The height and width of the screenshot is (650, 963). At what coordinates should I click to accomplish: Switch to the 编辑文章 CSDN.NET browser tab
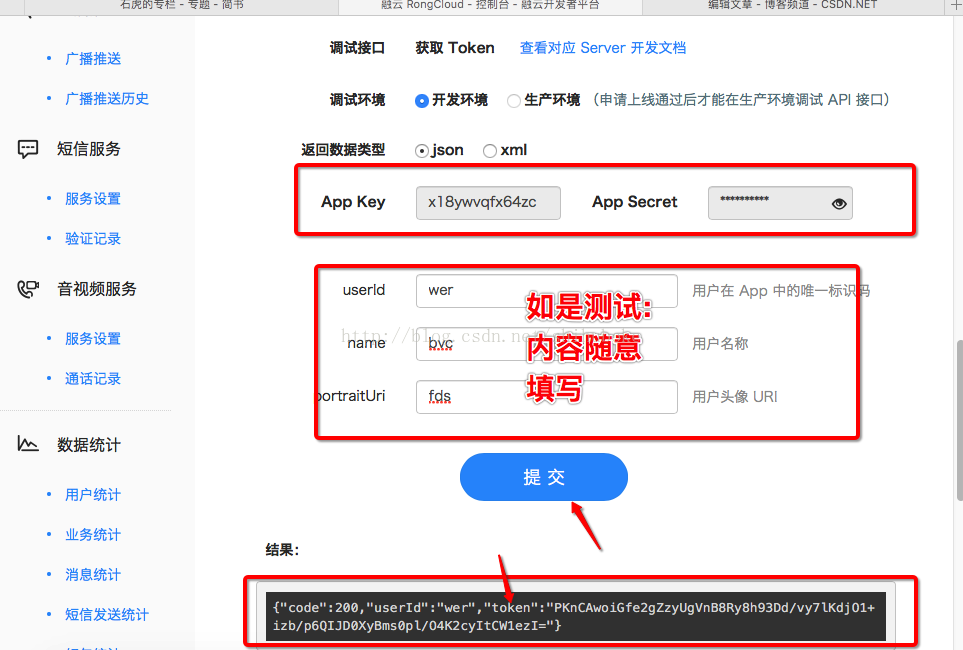tap(792, 6)
